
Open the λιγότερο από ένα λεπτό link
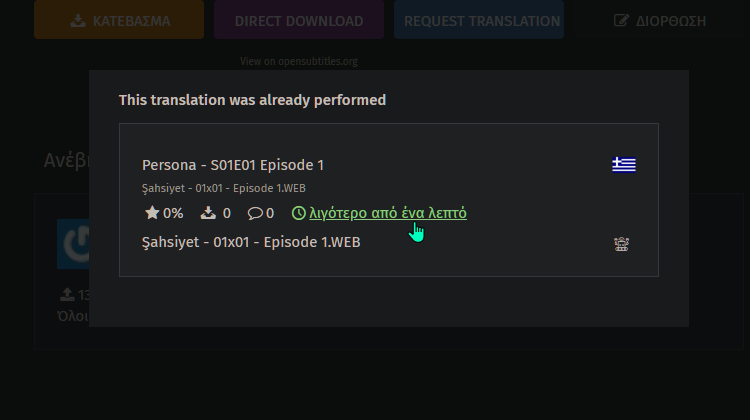click(388, 213)
